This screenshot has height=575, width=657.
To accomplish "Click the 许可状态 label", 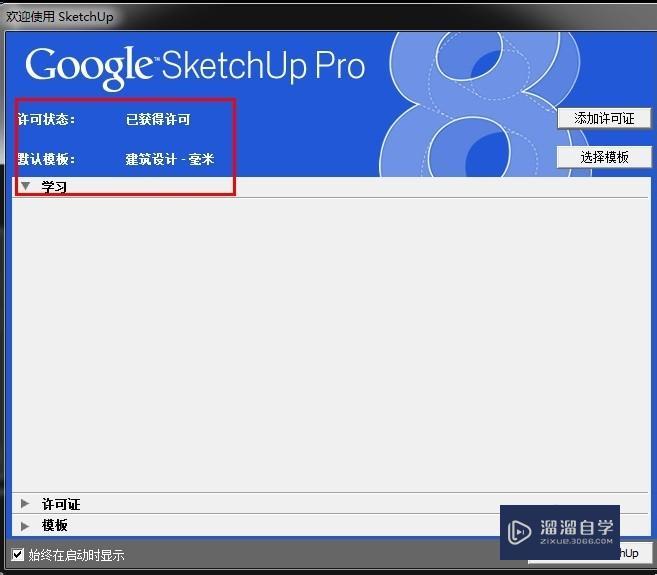I will pyautogui.click(x=46, y=119).
